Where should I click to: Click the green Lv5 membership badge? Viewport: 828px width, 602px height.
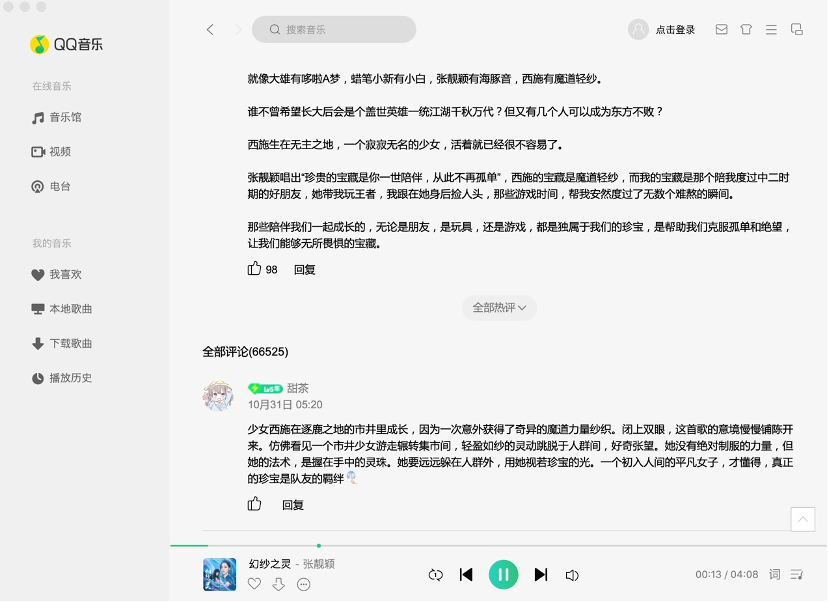click(x=265, y=389)
